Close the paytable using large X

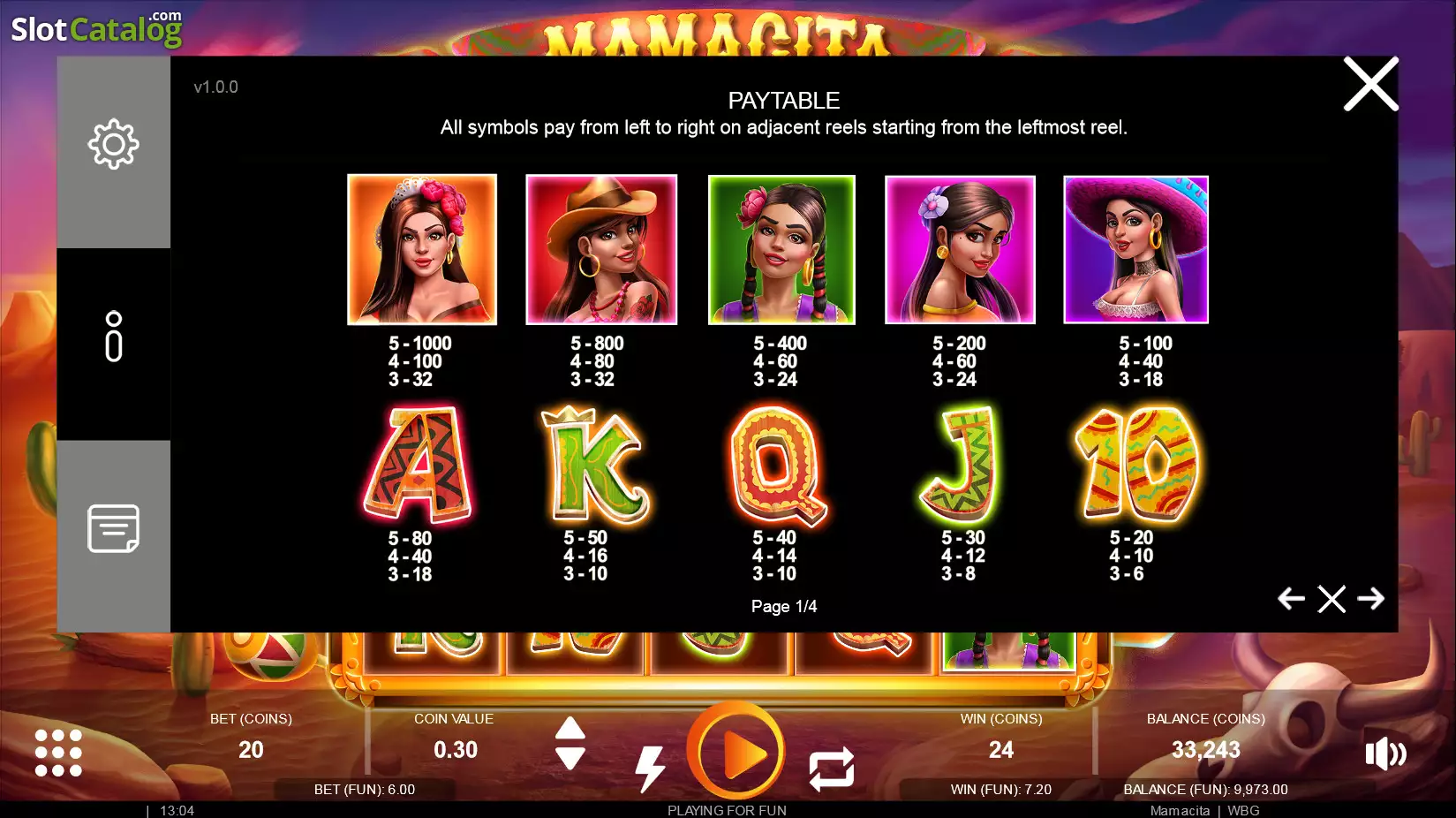[x=1371, y=84]
